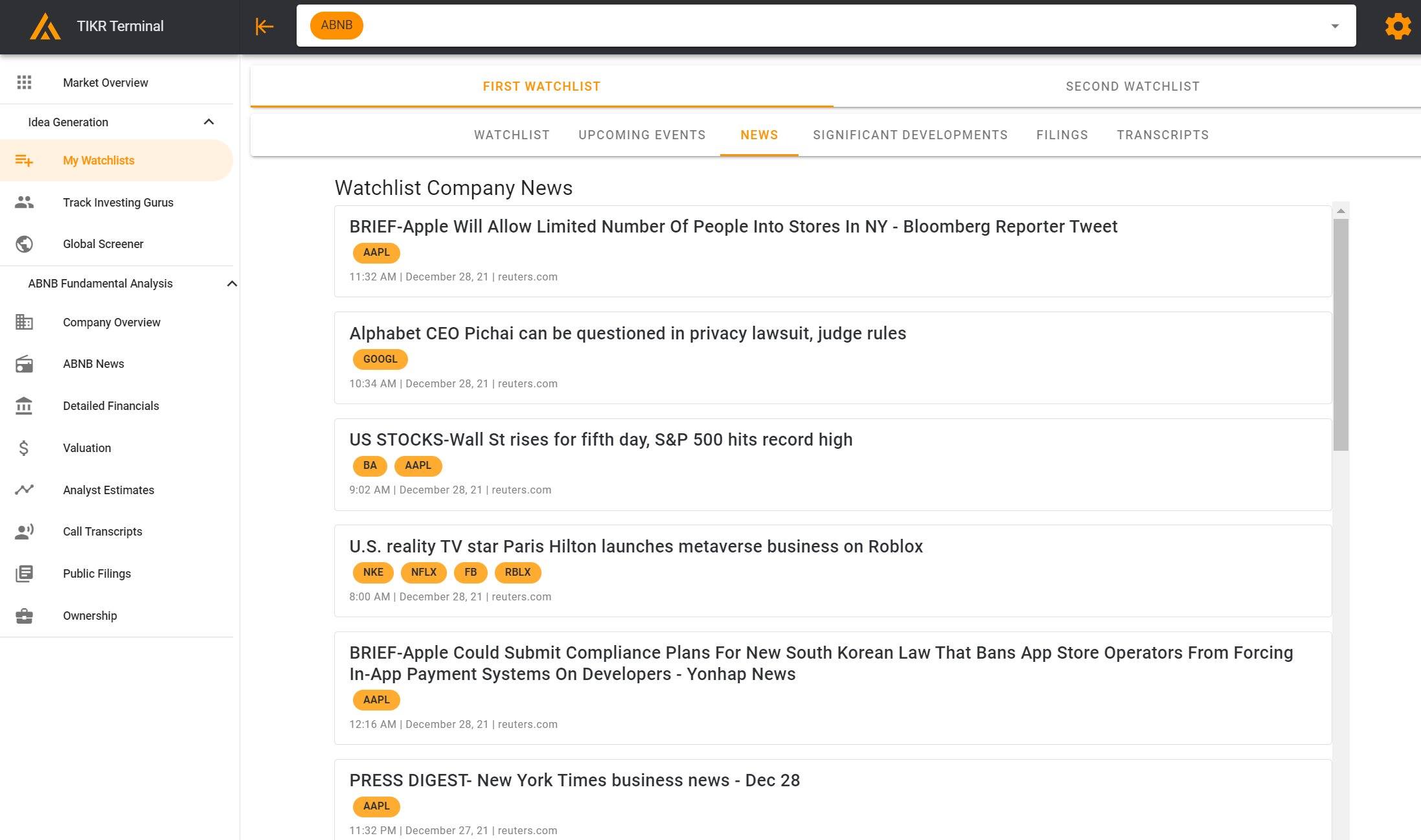Click AAPL tag on Apple stores NY article
The width and height of the screenshot is (1421, 840).
coord(376,253)
